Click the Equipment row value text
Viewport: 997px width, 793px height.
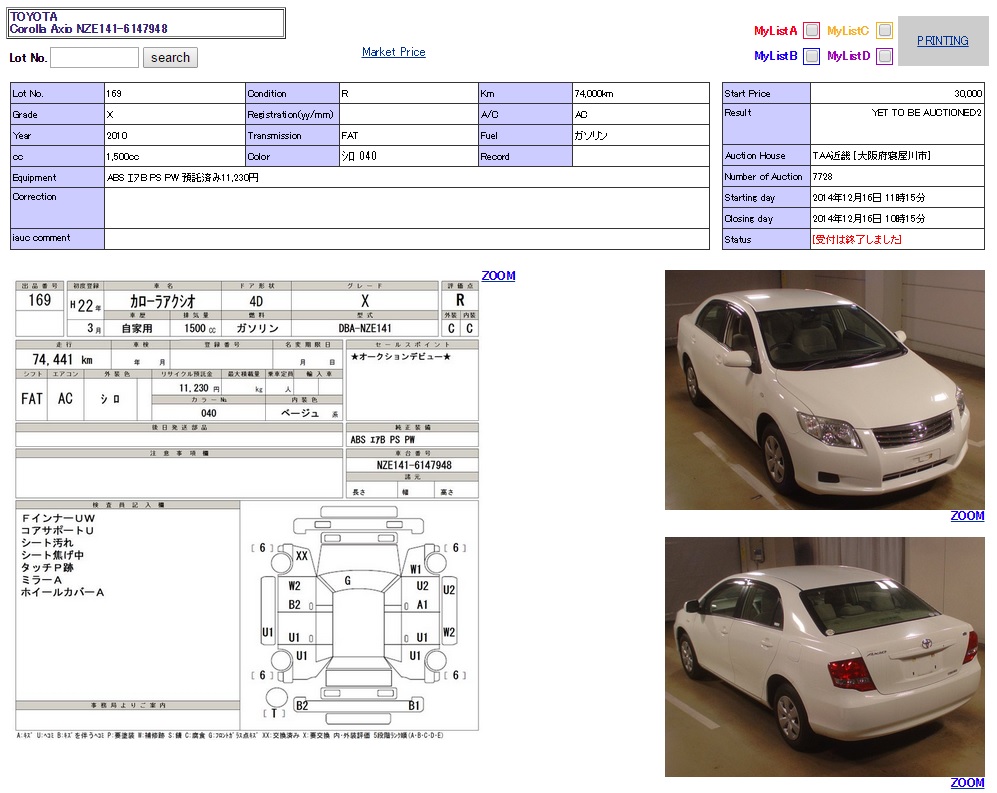(x=183, y=178)
